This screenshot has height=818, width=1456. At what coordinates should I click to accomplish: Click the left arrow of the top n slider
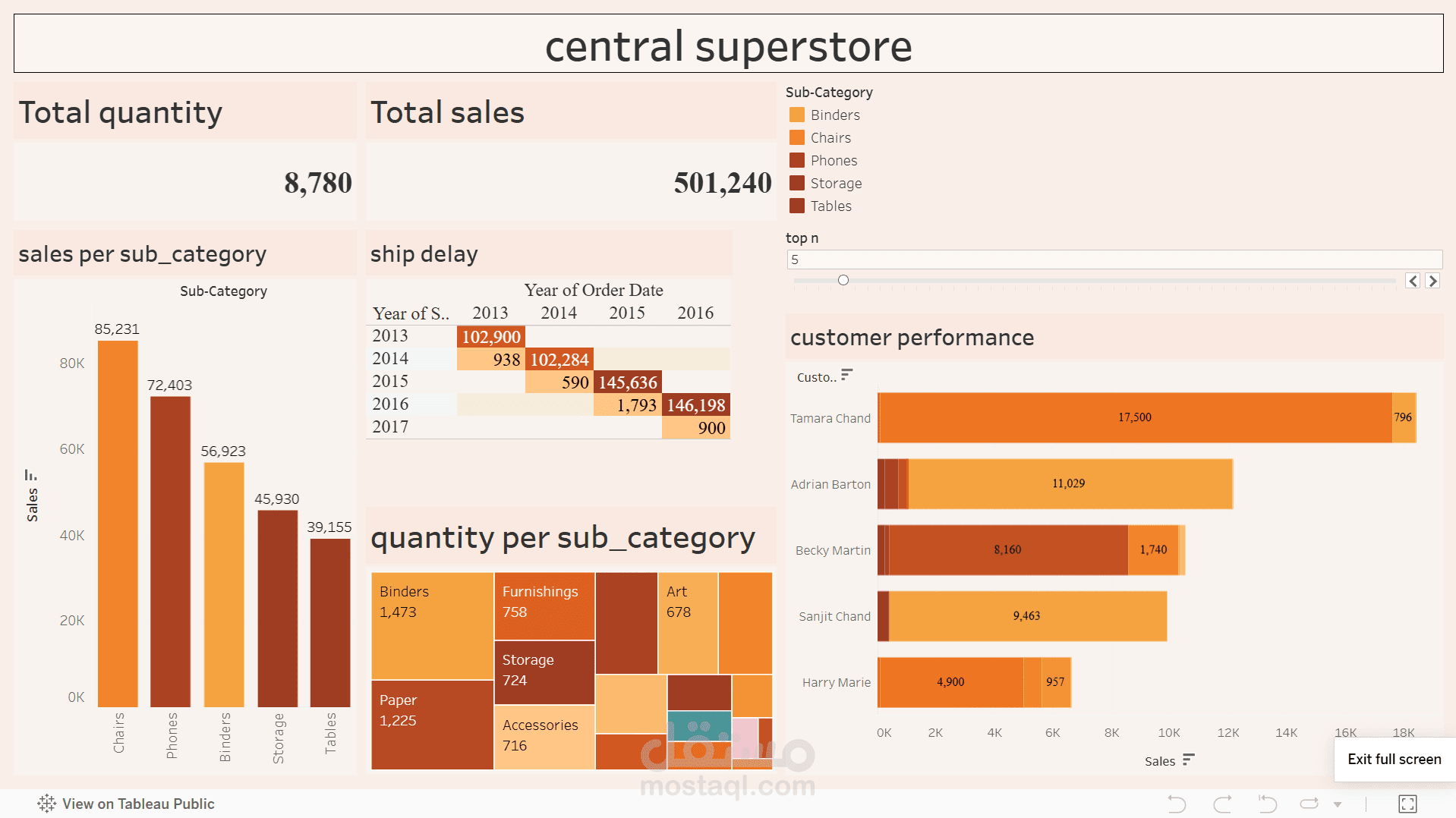coord(1412,281)
